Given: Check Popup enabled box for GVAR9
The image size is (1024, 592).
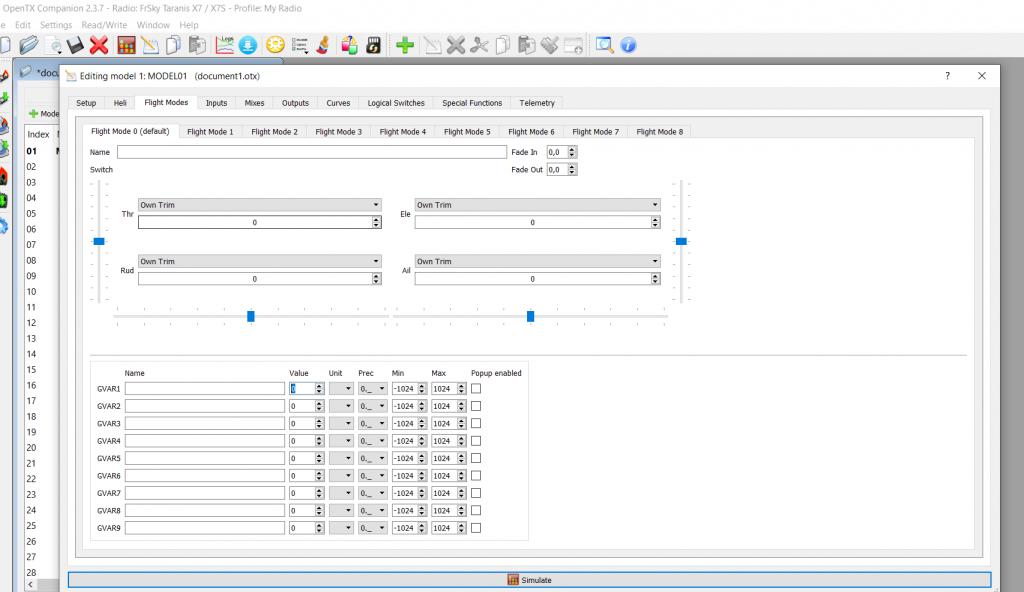Looking at the screenshot, I should tap(476, 528).
